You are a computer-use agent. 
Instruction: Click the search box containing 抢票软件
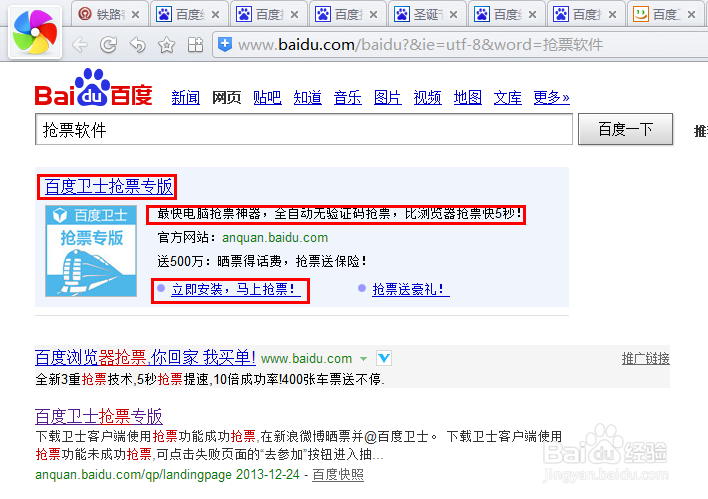(304, 130)
